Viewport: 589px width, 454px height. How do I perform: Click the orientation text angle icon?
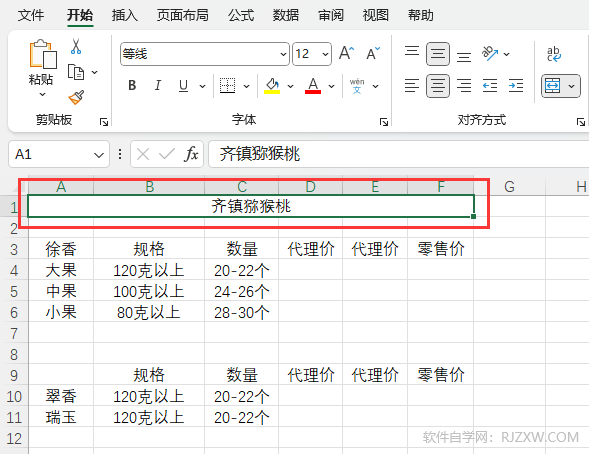tap(490, 54)
